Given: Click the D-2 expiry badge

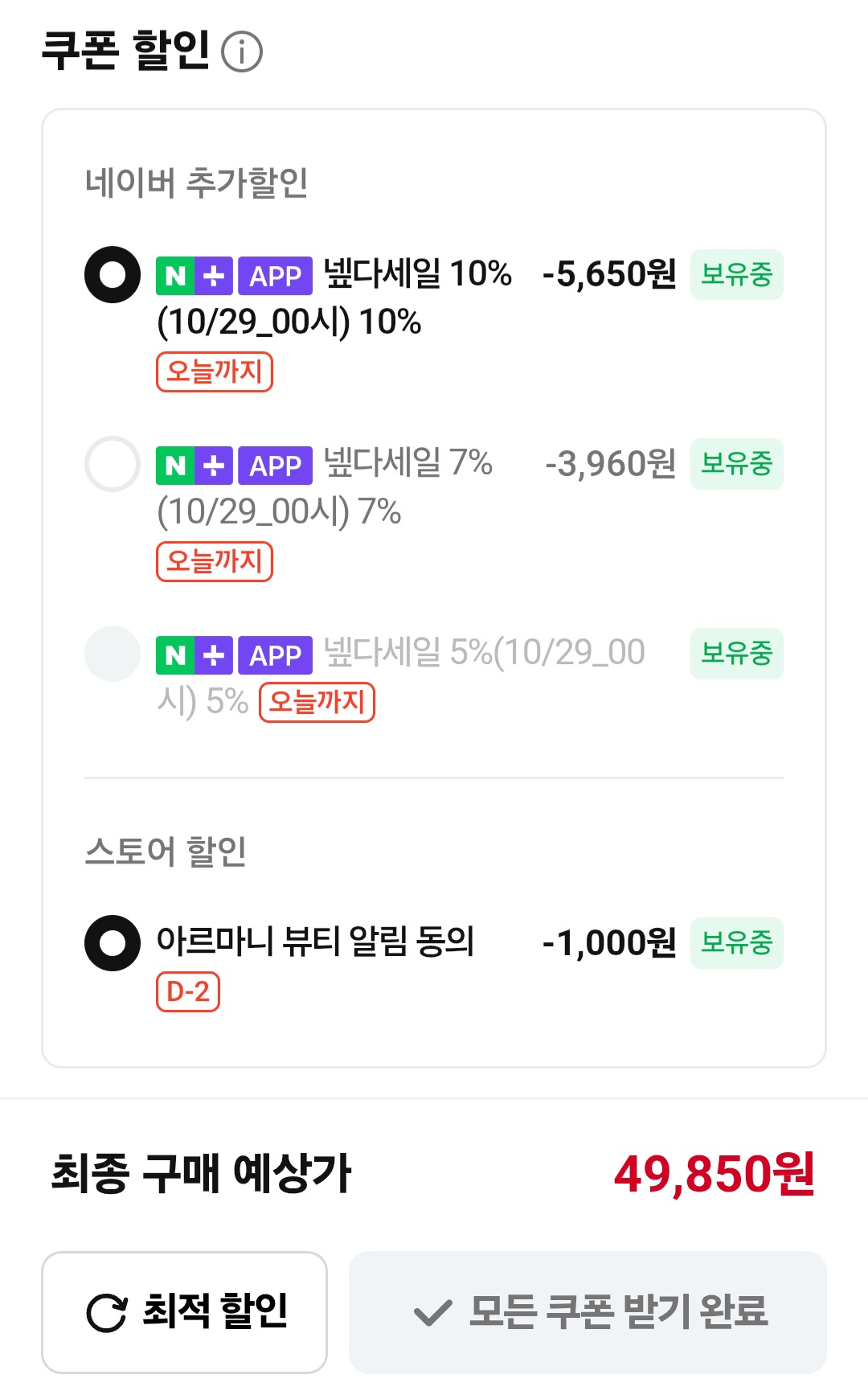Looking at the screenshot, I should coord(188,992).
